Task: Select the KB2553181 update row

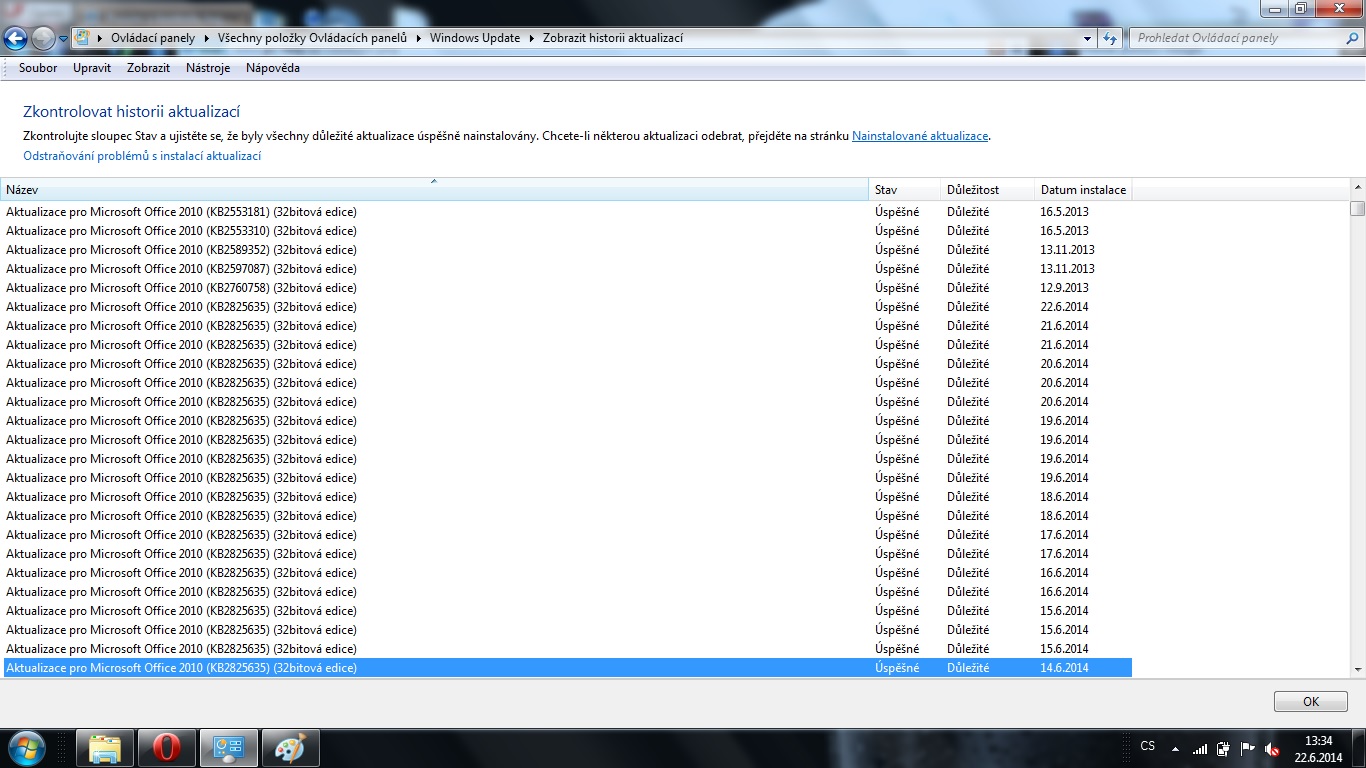Action: click(567, 212)
